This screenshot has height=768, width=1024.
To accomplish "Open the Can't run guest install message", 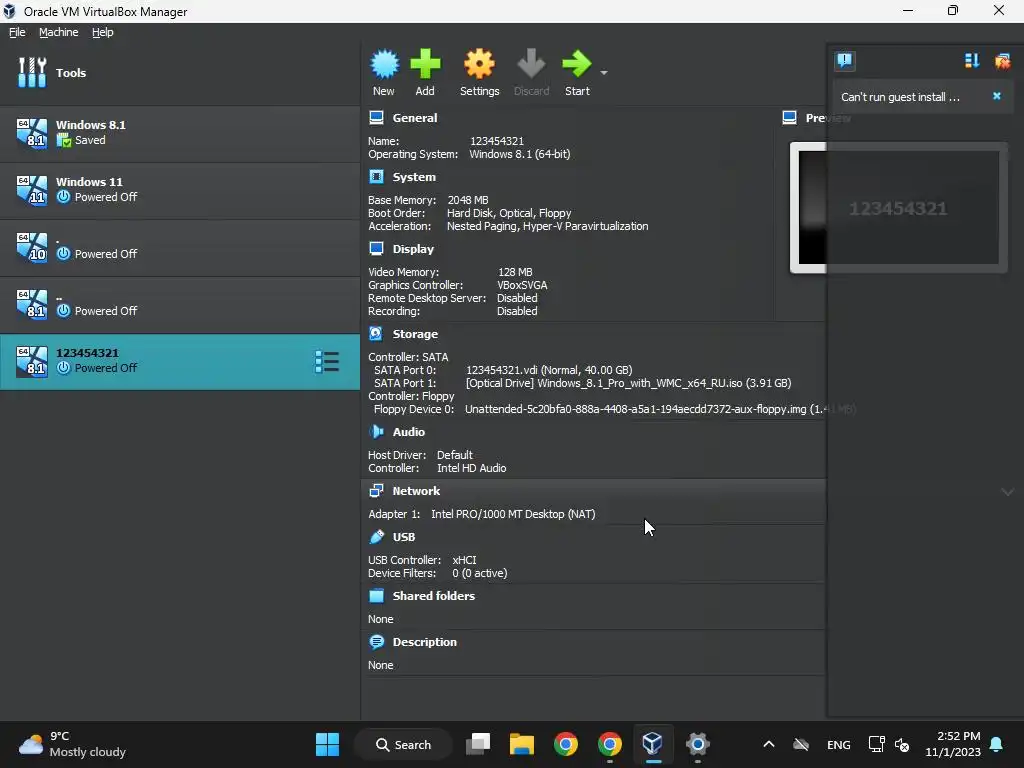I will (901, 97).
